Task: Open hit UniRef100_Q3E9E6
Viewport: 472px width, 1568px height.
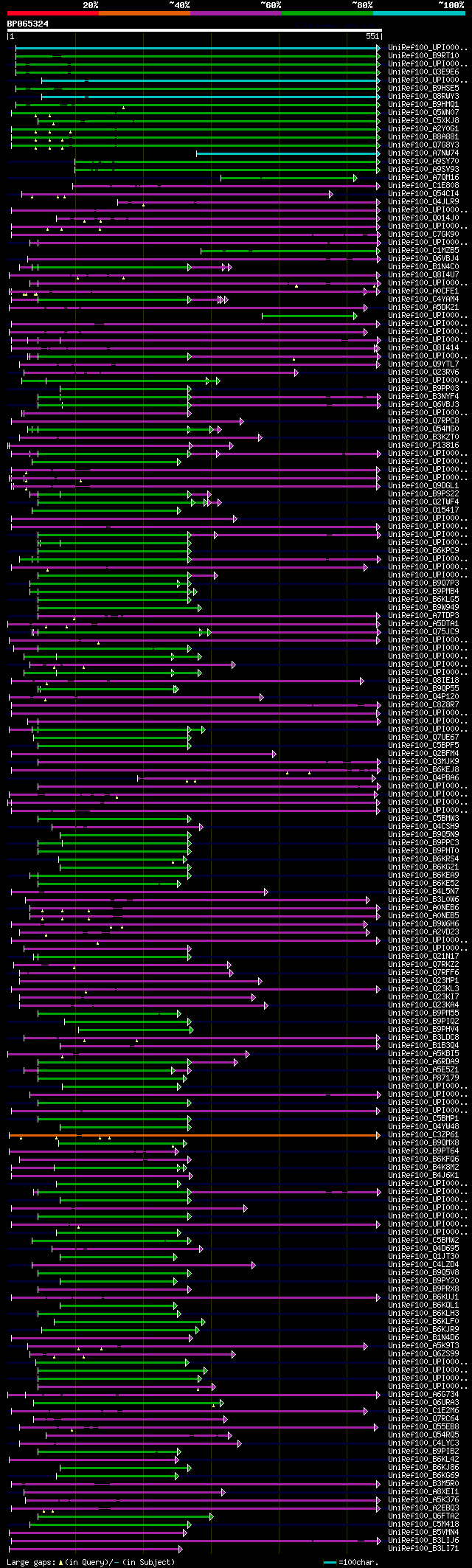Action: 423,72
